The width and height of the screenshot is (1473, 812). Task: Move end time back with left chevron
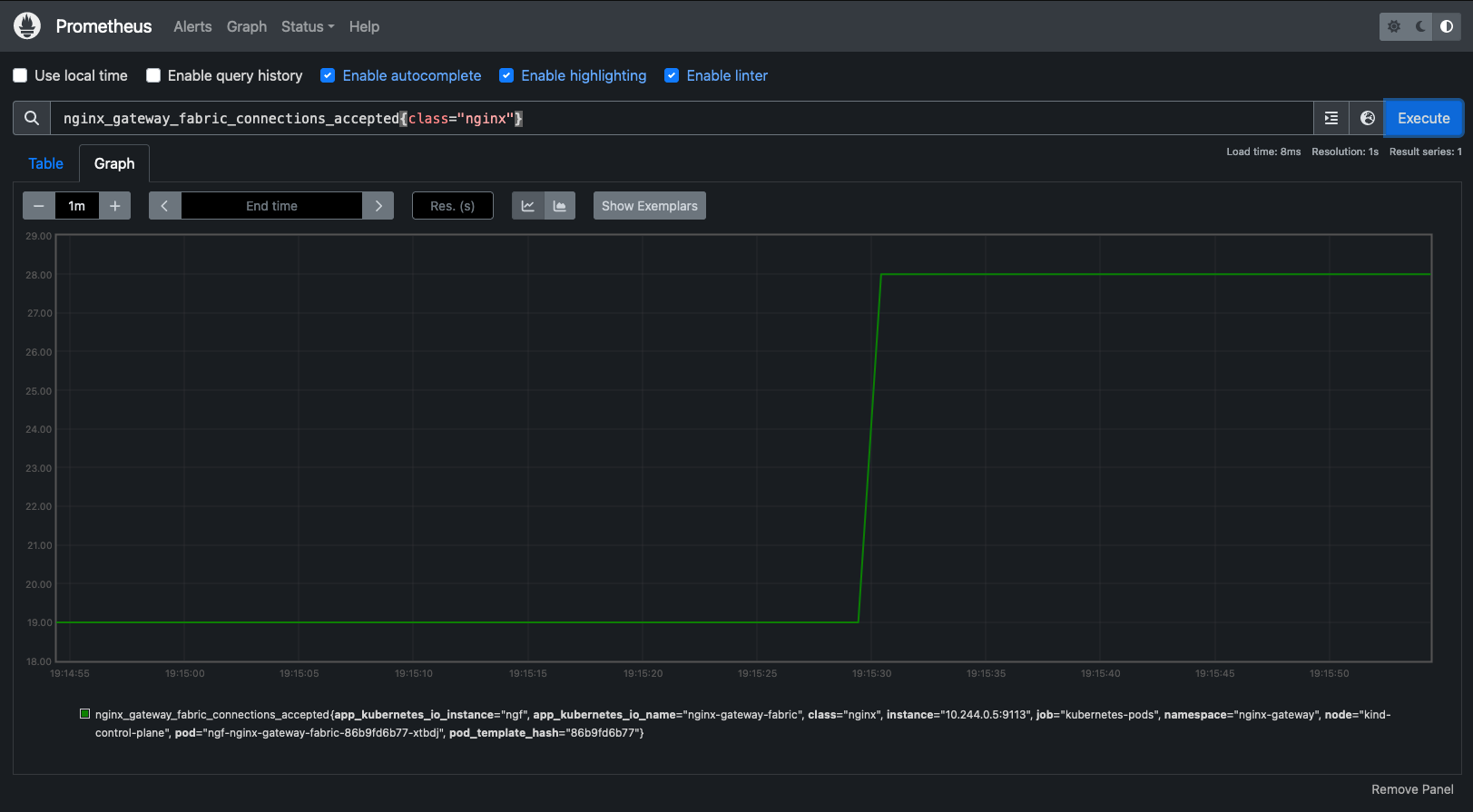pyautogui.click(x=164, y=206)
